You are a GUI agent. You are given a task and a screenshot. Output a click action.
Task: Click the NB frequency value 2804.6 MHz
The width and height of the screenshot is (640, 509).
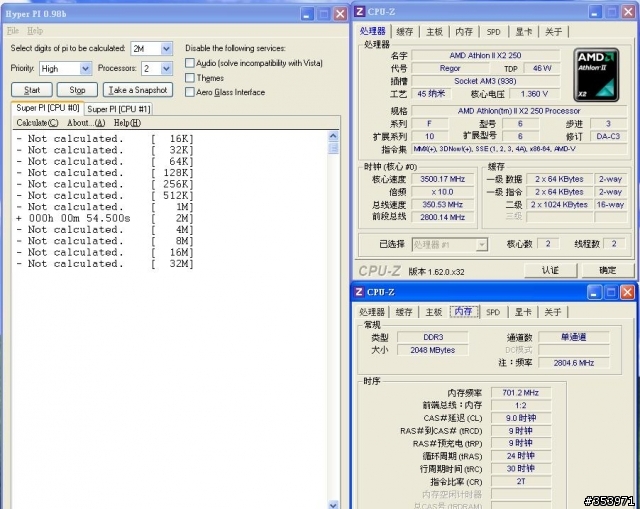click(x=573, y=363)
